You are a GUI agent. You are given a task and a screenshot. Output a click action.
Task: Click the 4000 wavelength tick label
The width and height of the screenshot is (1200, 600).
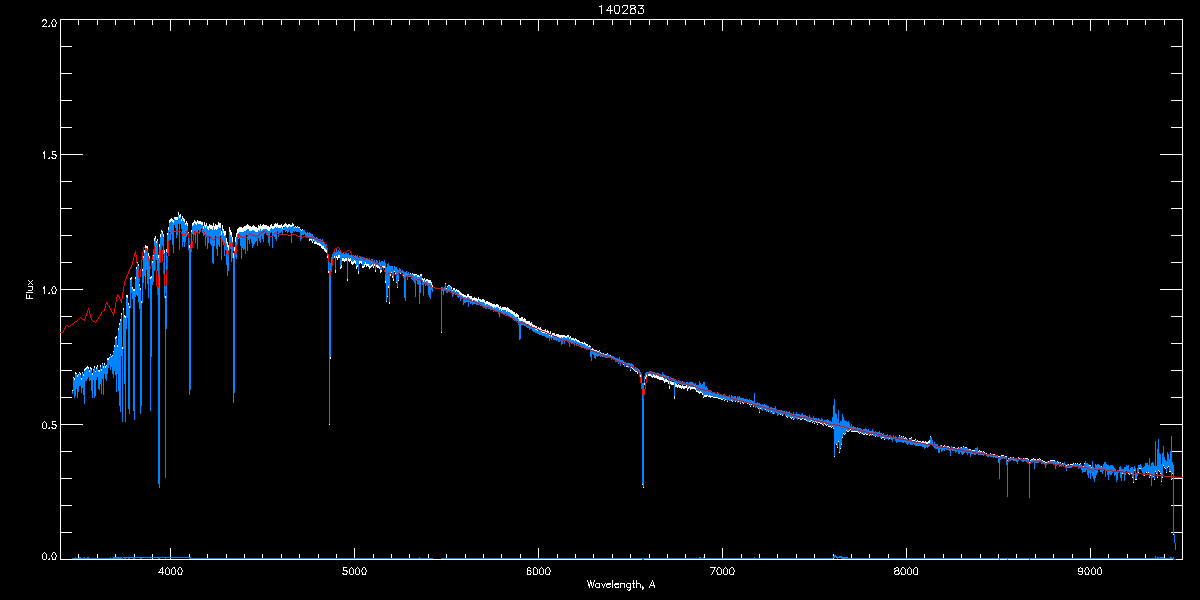click(171, 571)
